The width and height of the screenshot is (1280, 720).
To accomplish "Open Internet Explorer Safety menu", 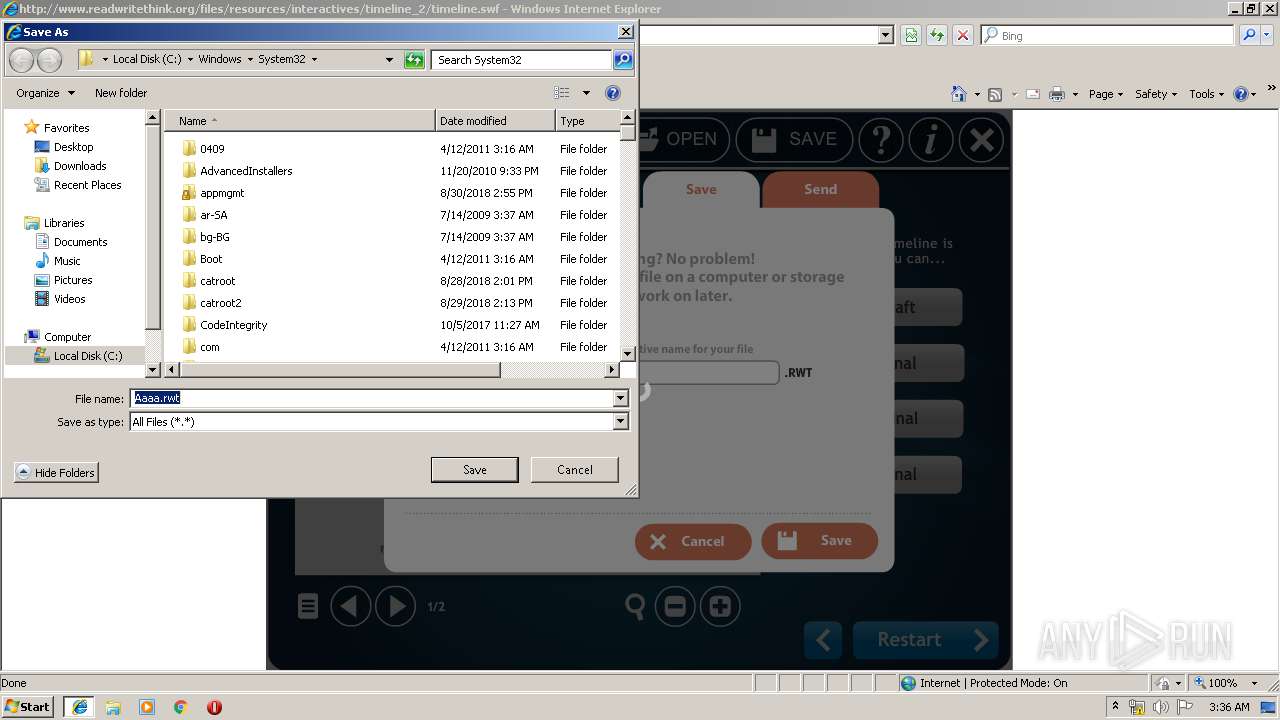I will 1156,94.
